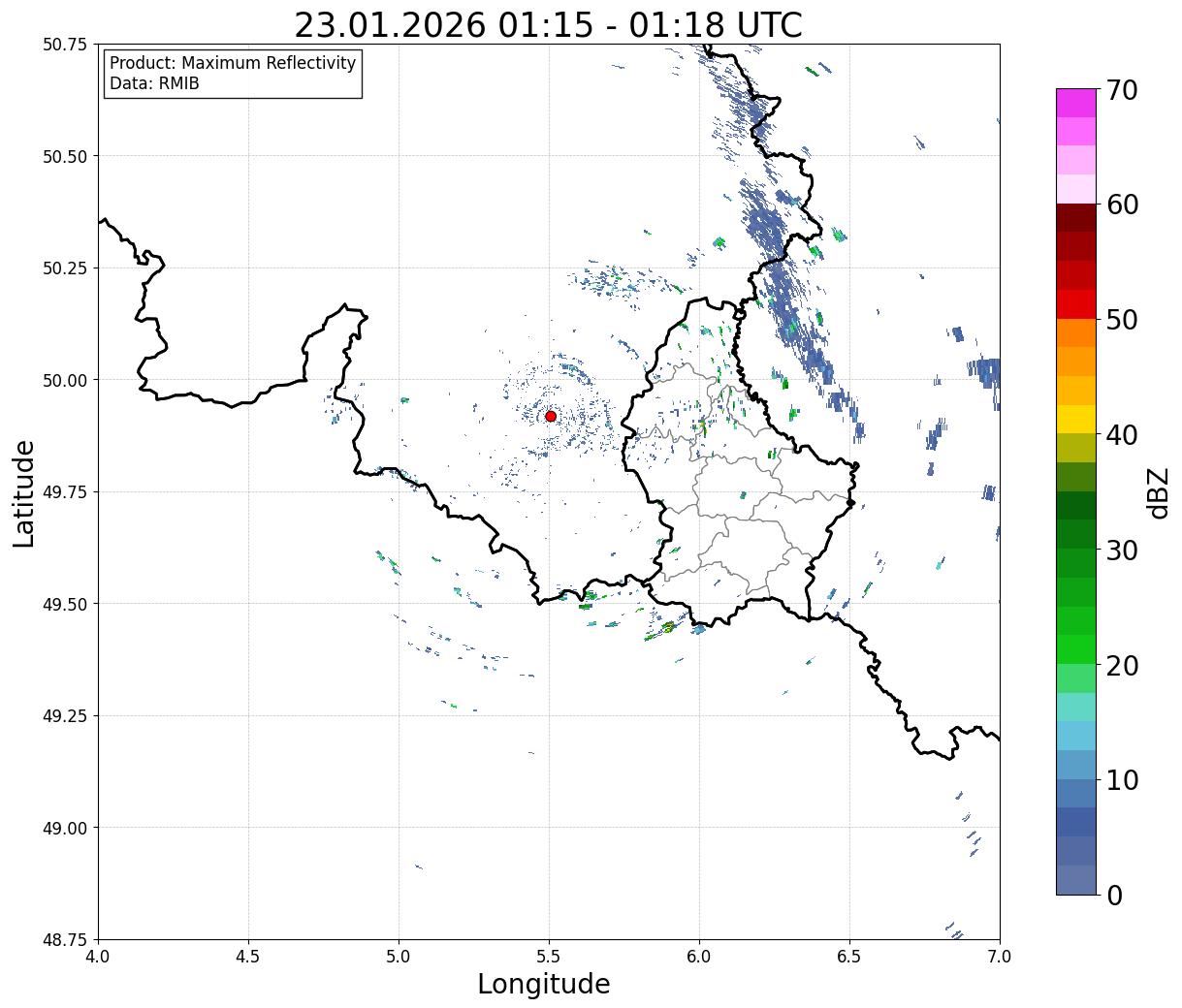Click the 40 tick on colorbar
Screen dimensions: 1182x1008
[x=1122, y=435]
